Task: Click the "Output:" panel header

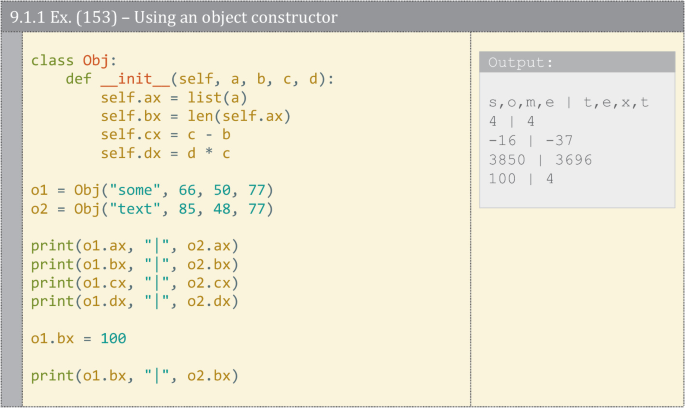Action: 521,63
